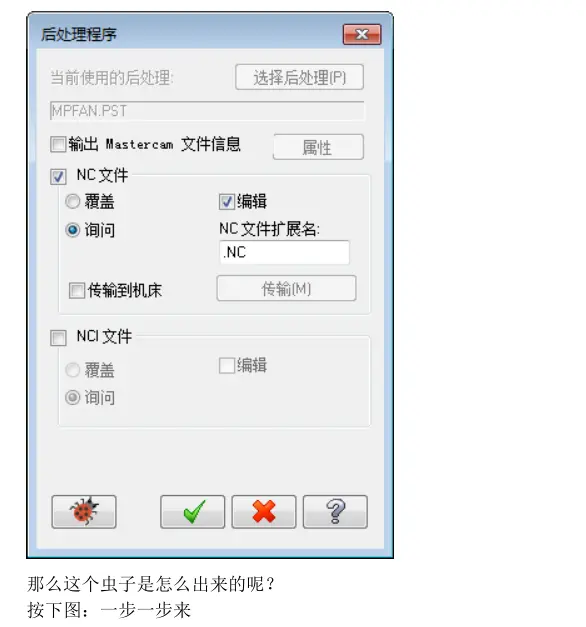Enable 输出 Mastercam 文件信息 checkbox
Screen dimensions: 586x627
click(58, 144)
